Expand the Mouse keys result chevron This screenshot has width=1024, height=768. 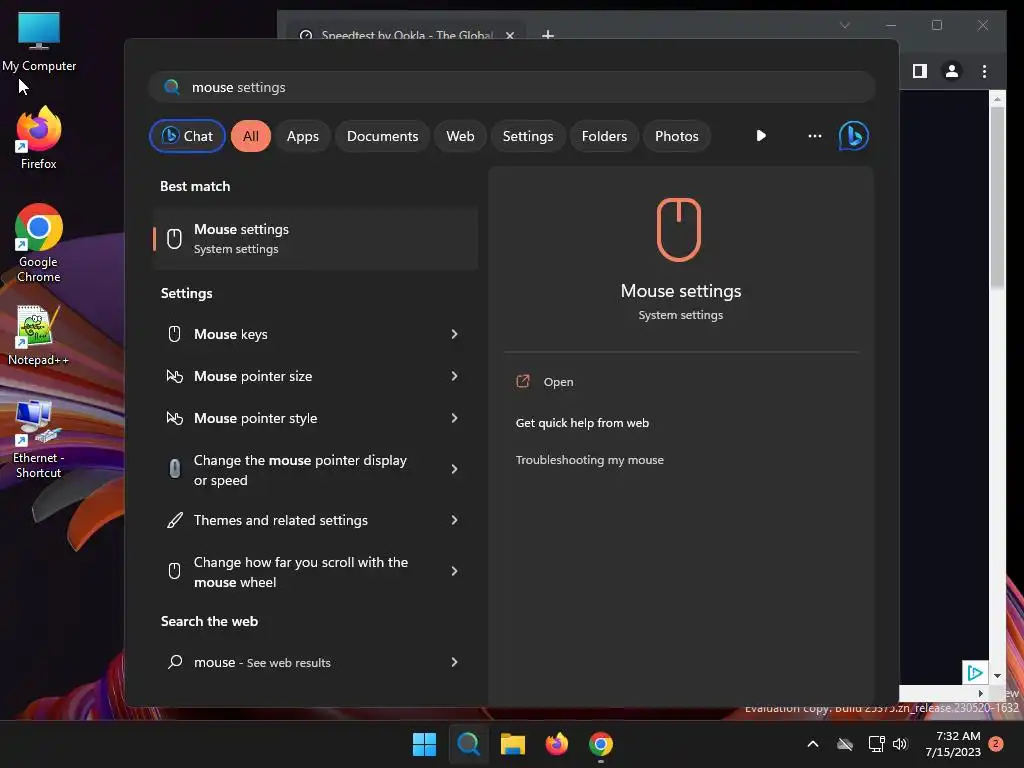click(x=455, y=334)
